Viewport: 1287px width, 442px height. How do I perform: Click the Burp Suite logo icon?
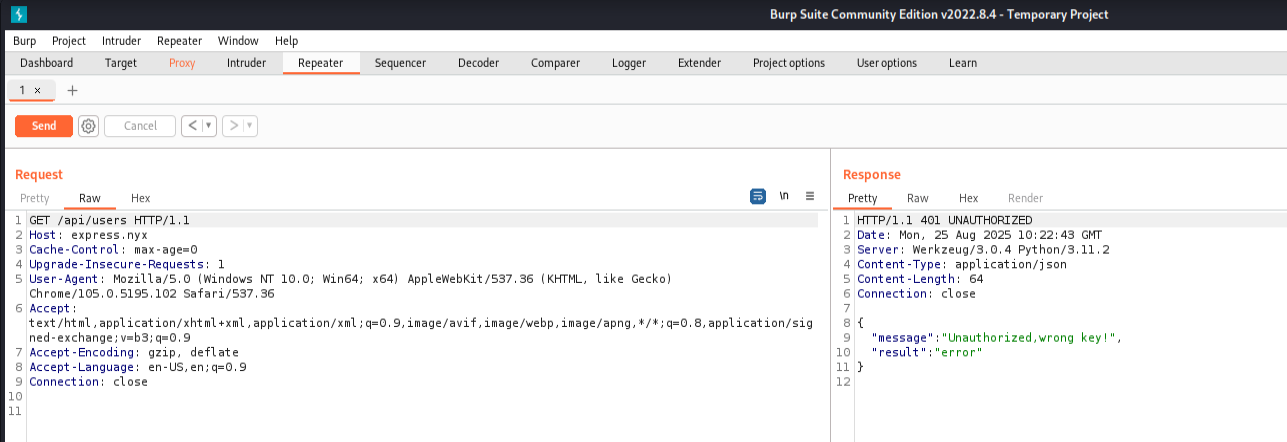19,14
